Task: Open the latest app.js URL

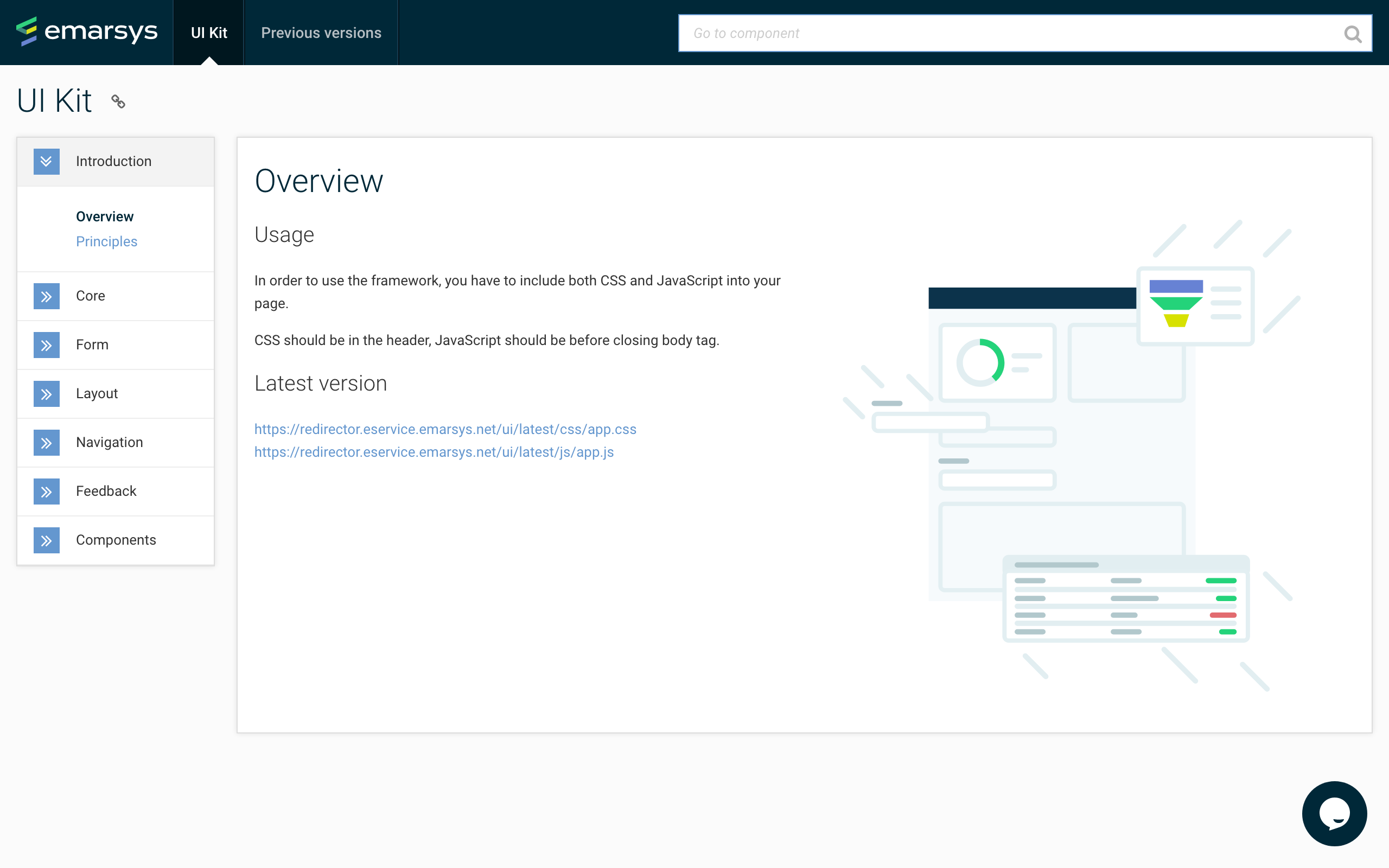Action: coord(434,452)
